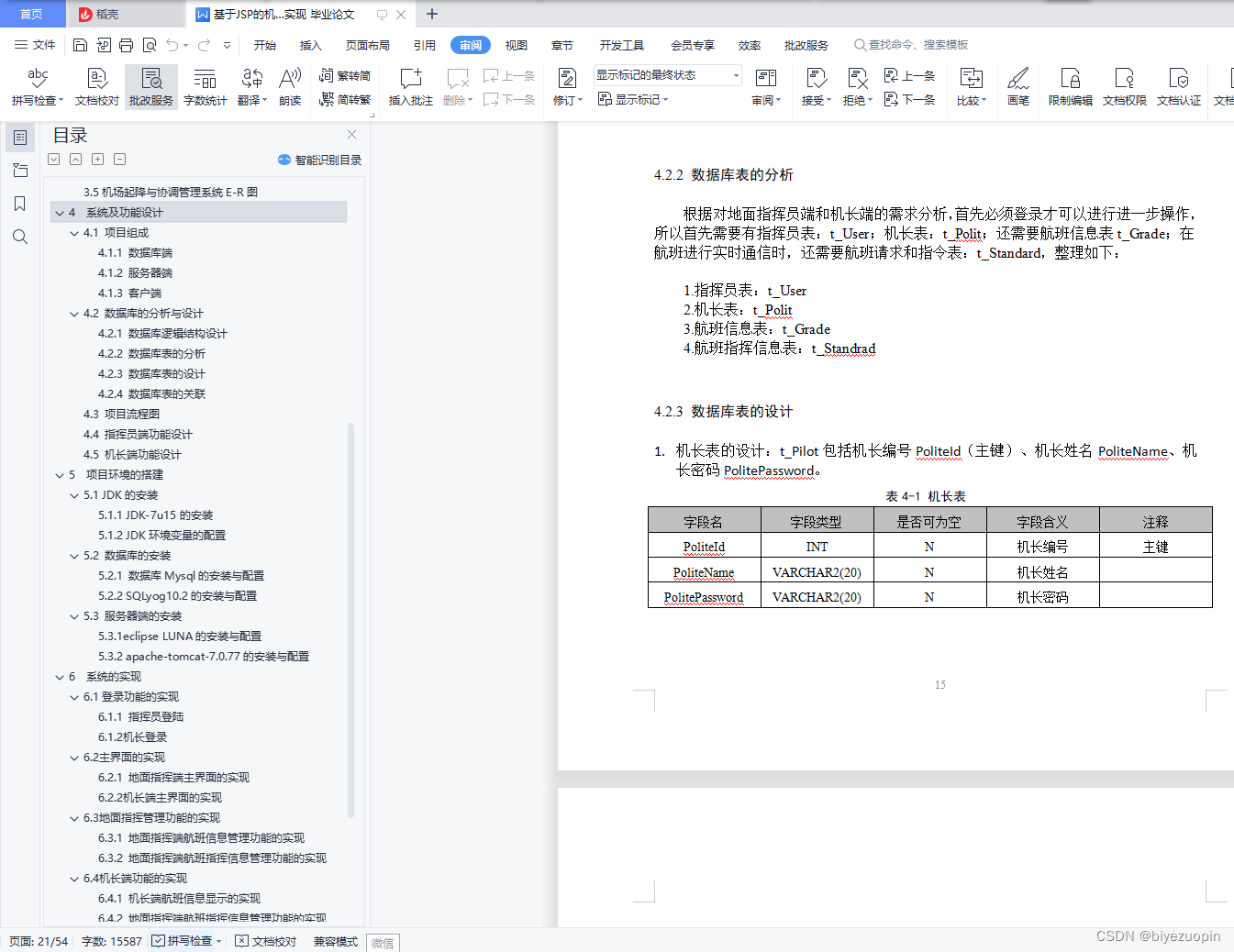Open the chapter navigation sidebar icon
Image resolution: width=1234 pixels, height=952 pixels.
coord(20,171)
